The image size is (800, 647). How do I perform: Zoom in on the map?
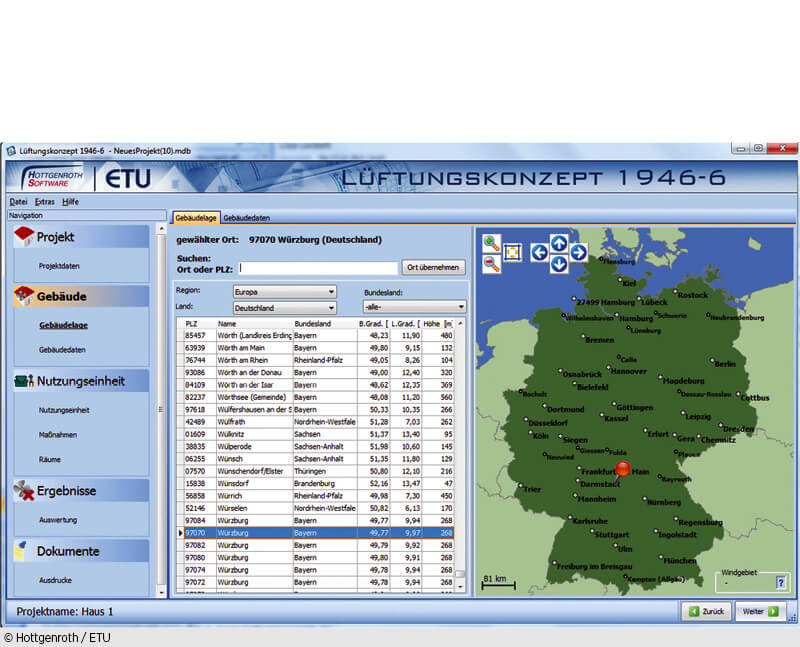tap(491, 243)
